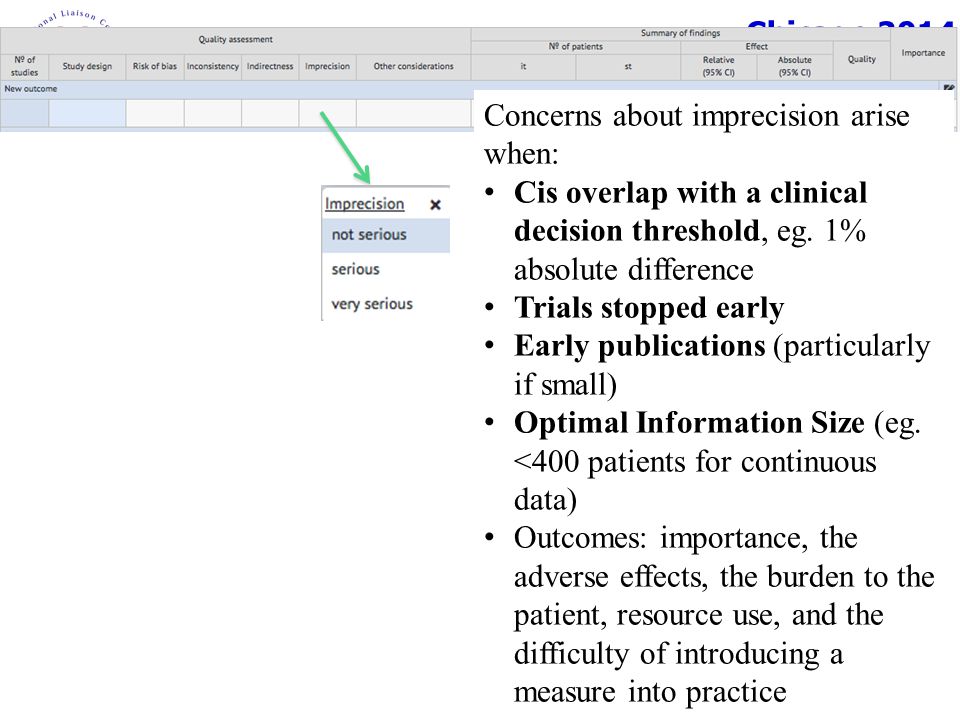This screenshot has height=720, width=960.
Task: Click the 'Study design' column header
Action: [x=87, y=66]
